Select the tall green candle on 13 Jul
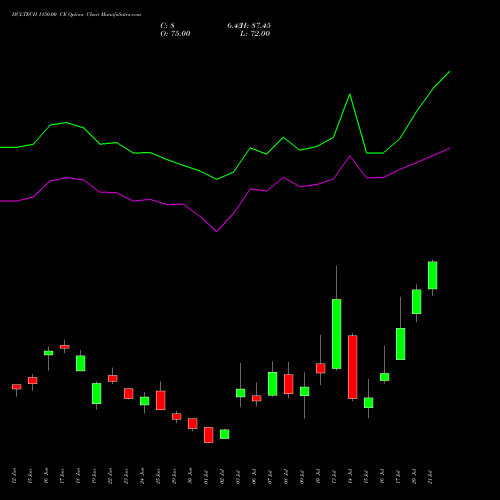This screenshot has width=500, height=500. [x=337, y=334]
